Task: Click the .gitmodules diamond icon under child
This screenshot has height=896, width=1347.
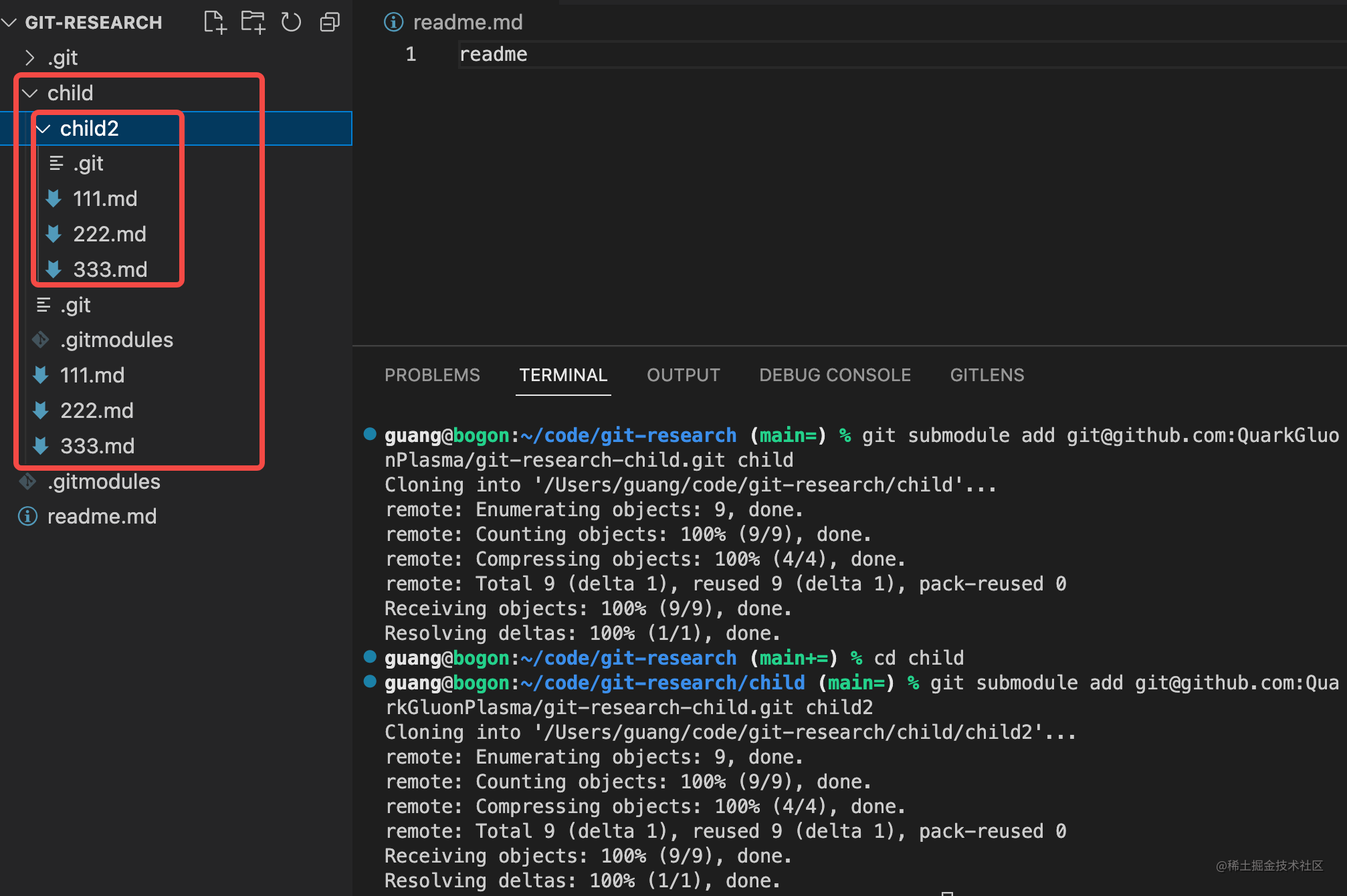Action: (x=39, y=340)
